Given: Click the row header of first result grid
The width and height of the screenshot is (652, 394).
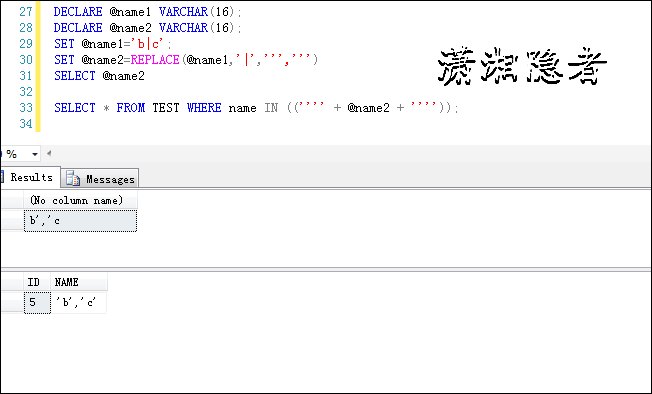Looking at the screenshot, I should 12,221.
